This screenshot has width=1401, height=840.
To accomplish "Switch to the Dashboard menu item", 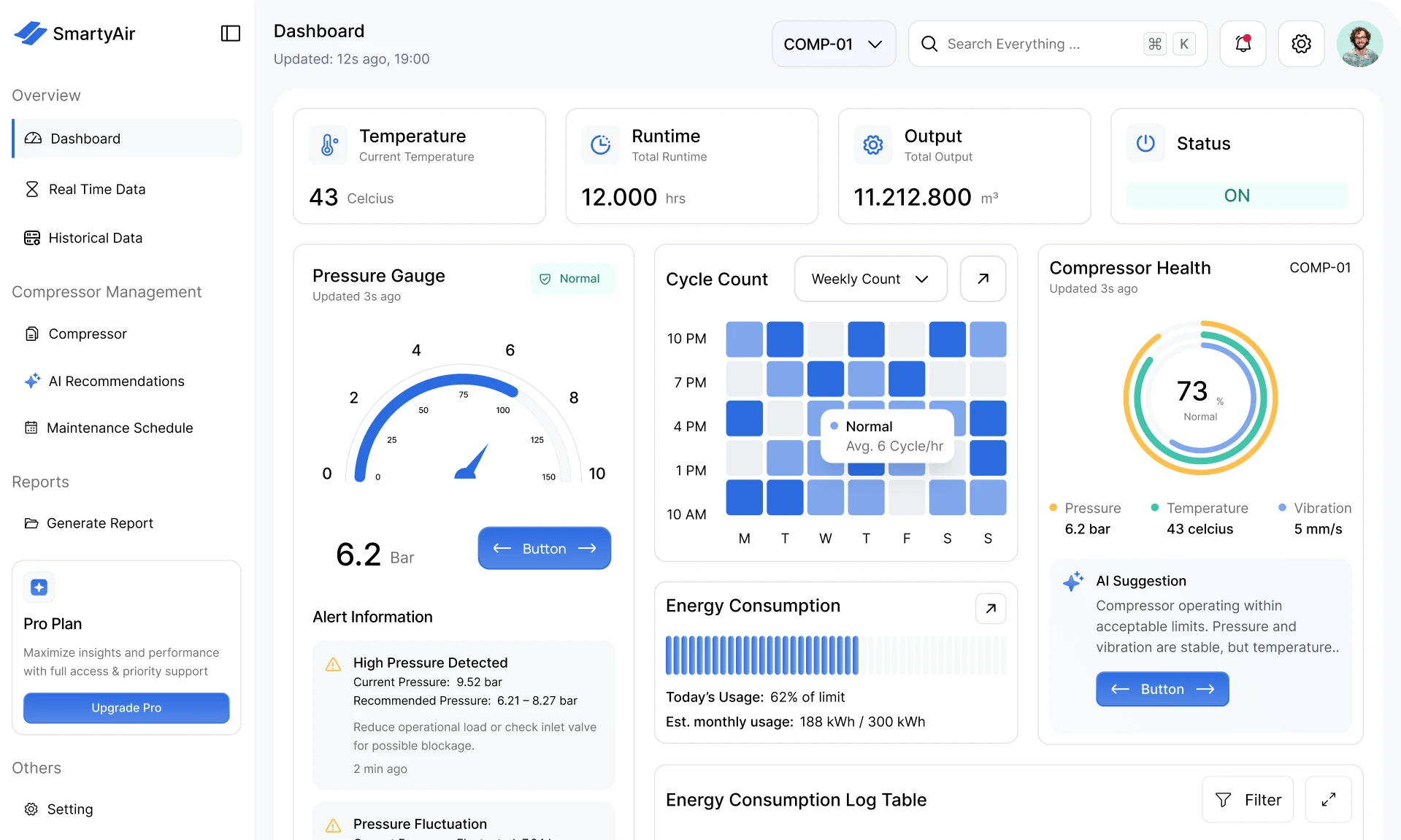I will [x=85, y=139].
